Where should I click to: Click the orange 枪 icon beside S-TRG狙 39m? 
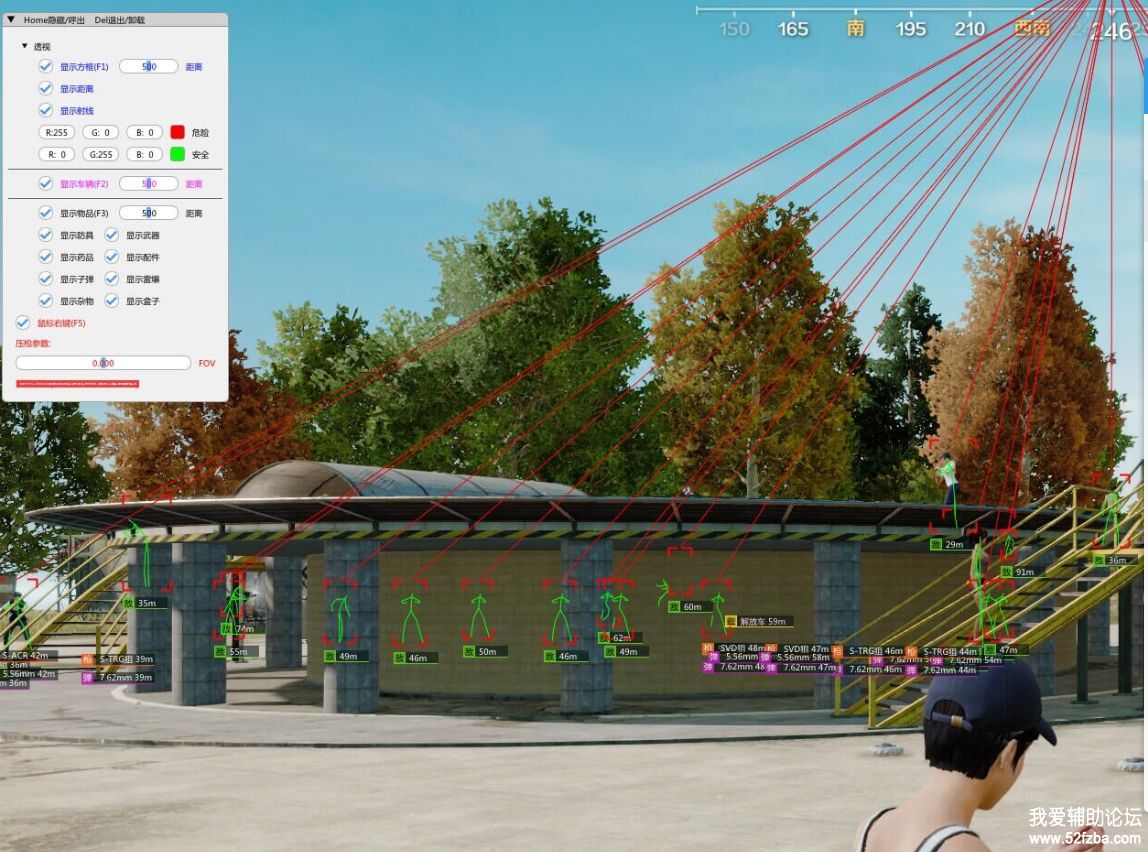[x=87, y=659]
